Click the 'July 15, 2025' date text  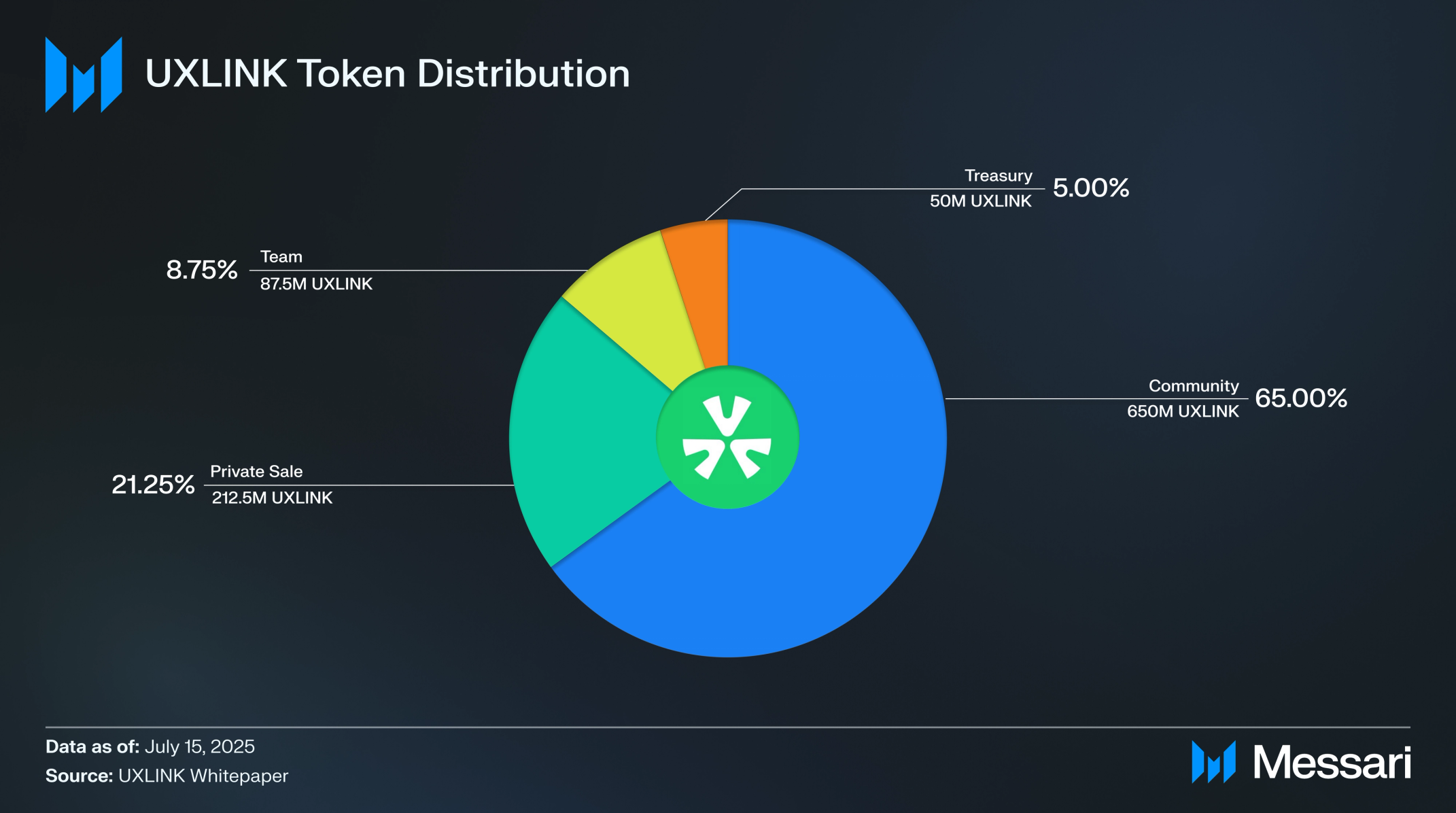tap(200, 746)
